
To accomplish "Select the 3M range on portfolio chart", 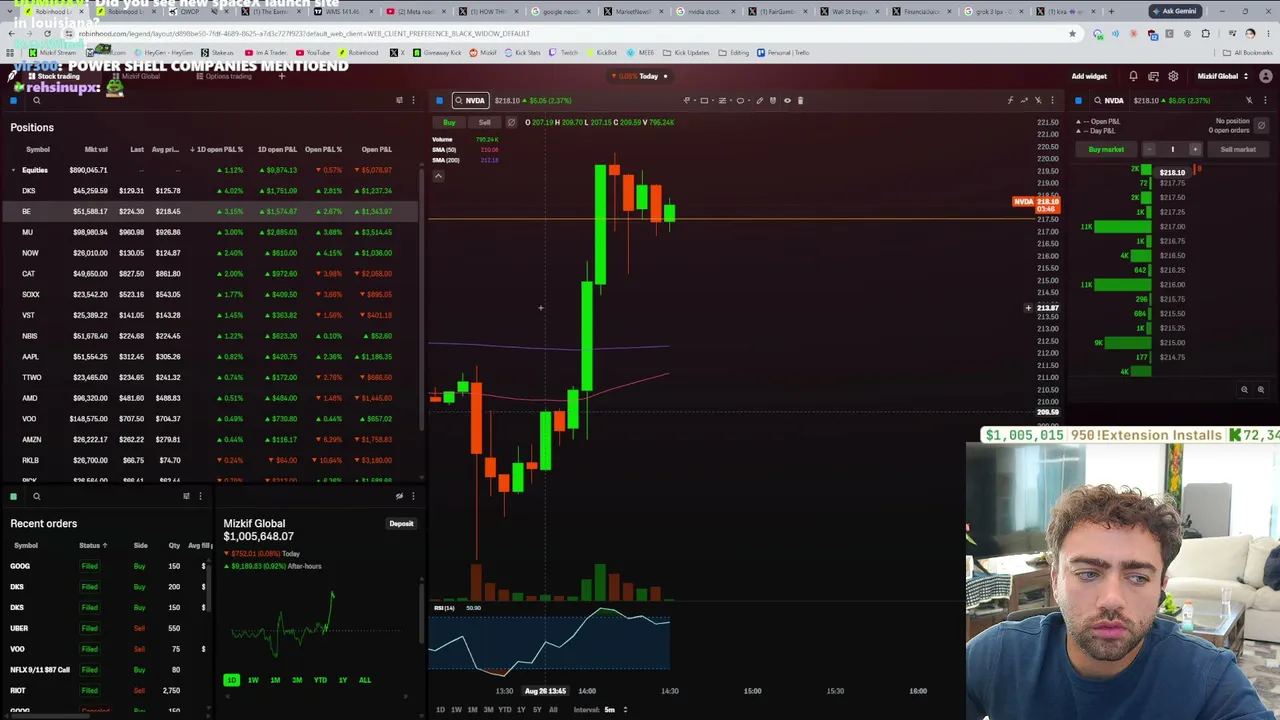I will click(297, 680).
